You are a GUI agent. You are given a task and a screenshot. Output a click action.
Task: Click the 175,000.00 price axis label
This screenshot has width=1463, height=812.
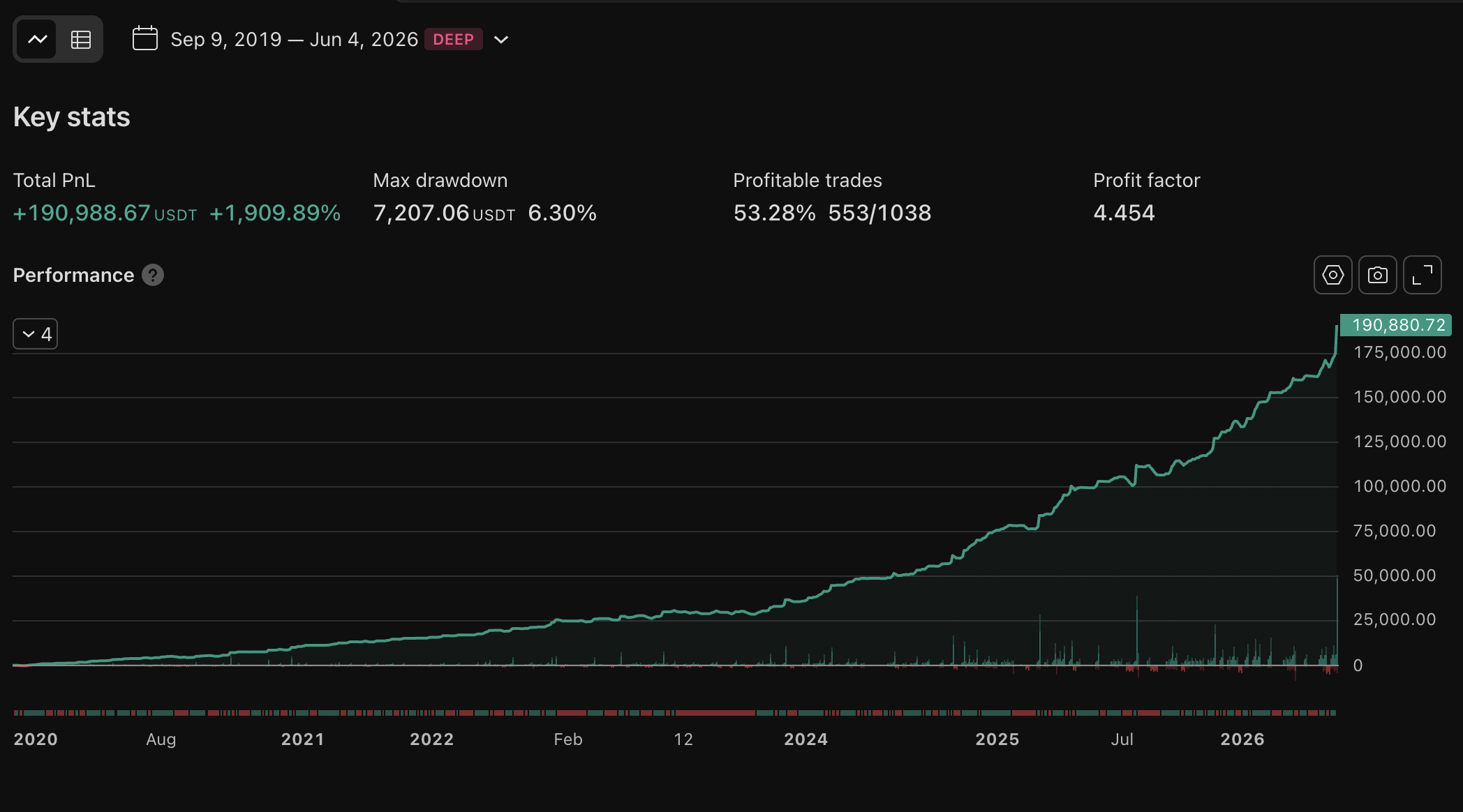[1399, 352]
